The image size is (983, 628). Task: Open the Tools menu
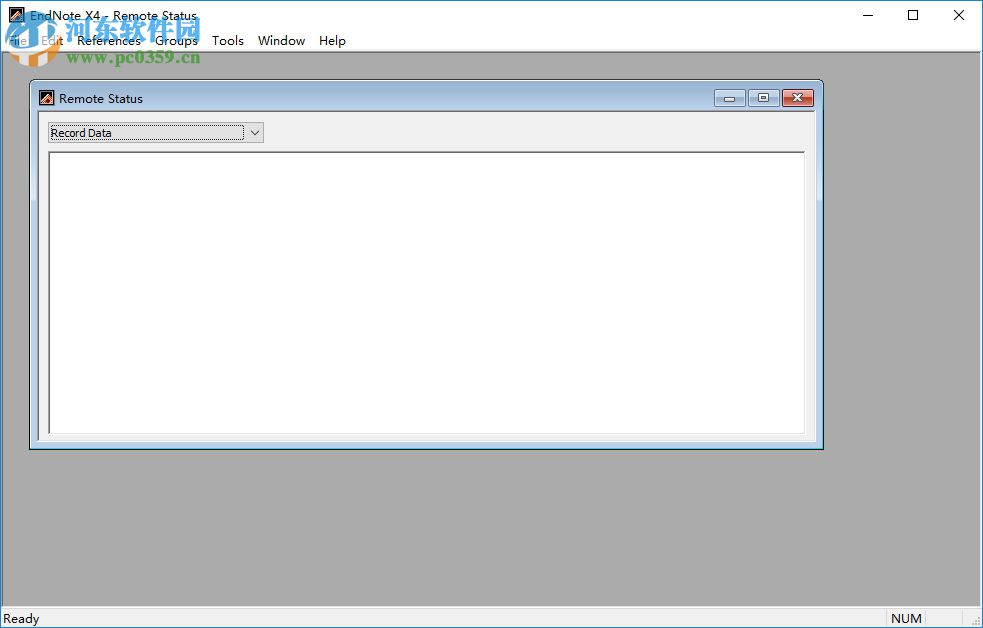click(x=227, y=41)
